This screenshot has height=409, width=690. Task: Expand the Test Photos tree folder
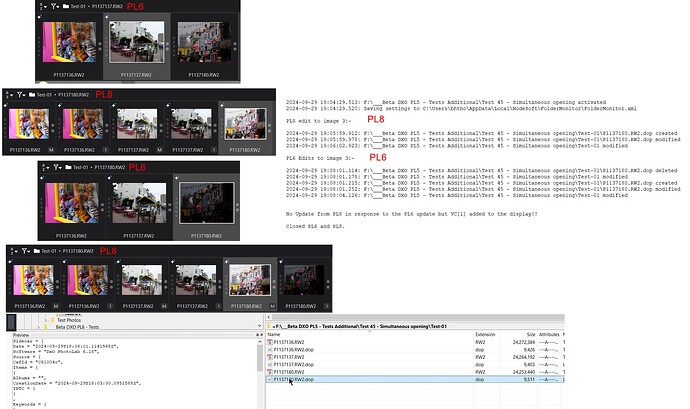pyautogui.click(x=45, y=321)
